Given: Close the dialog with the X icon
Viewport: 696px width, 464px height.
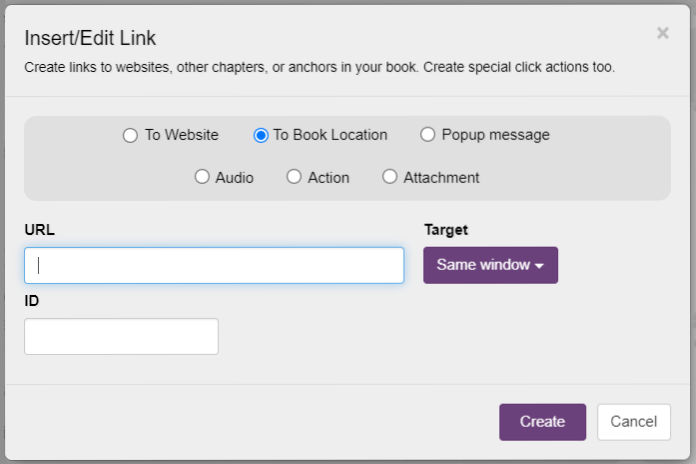Looking at the screenshot, I should (662, 33).
